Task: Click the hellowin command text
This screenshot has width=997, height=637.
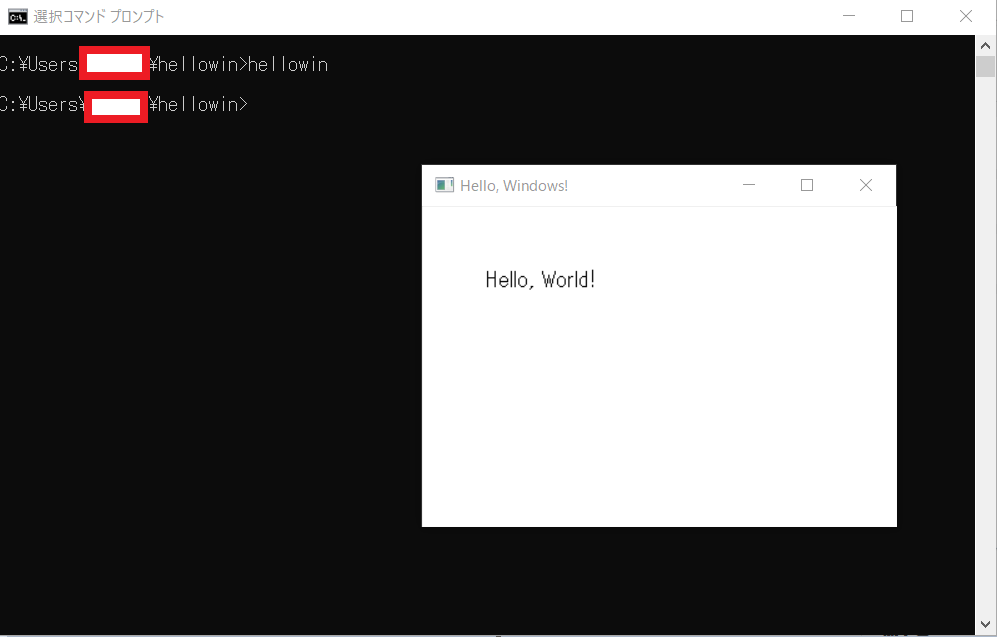Action: coord(289,64)
